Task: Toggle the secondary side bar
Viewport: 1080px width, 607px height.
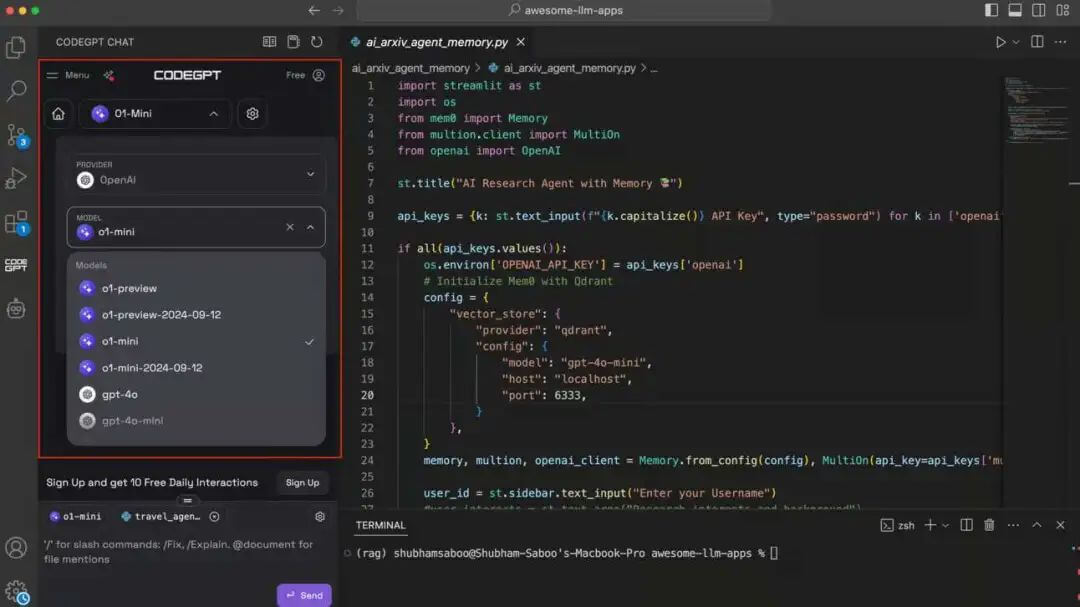Action: (1039, 10)
